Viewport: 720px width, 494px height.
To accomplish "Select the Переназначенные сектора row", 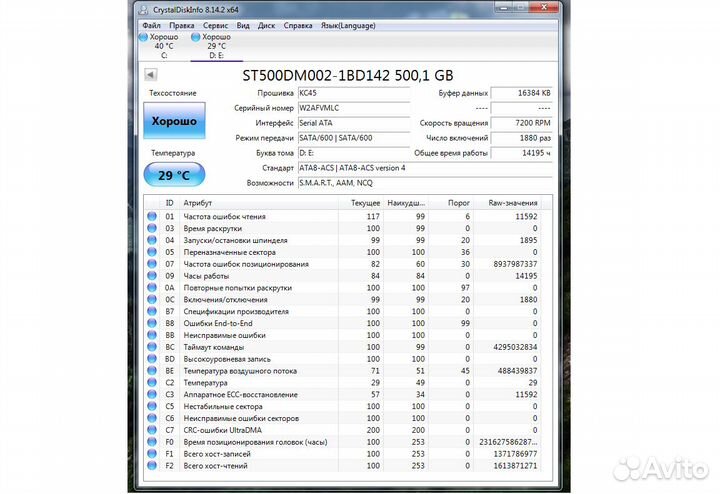I will [342, 252].
